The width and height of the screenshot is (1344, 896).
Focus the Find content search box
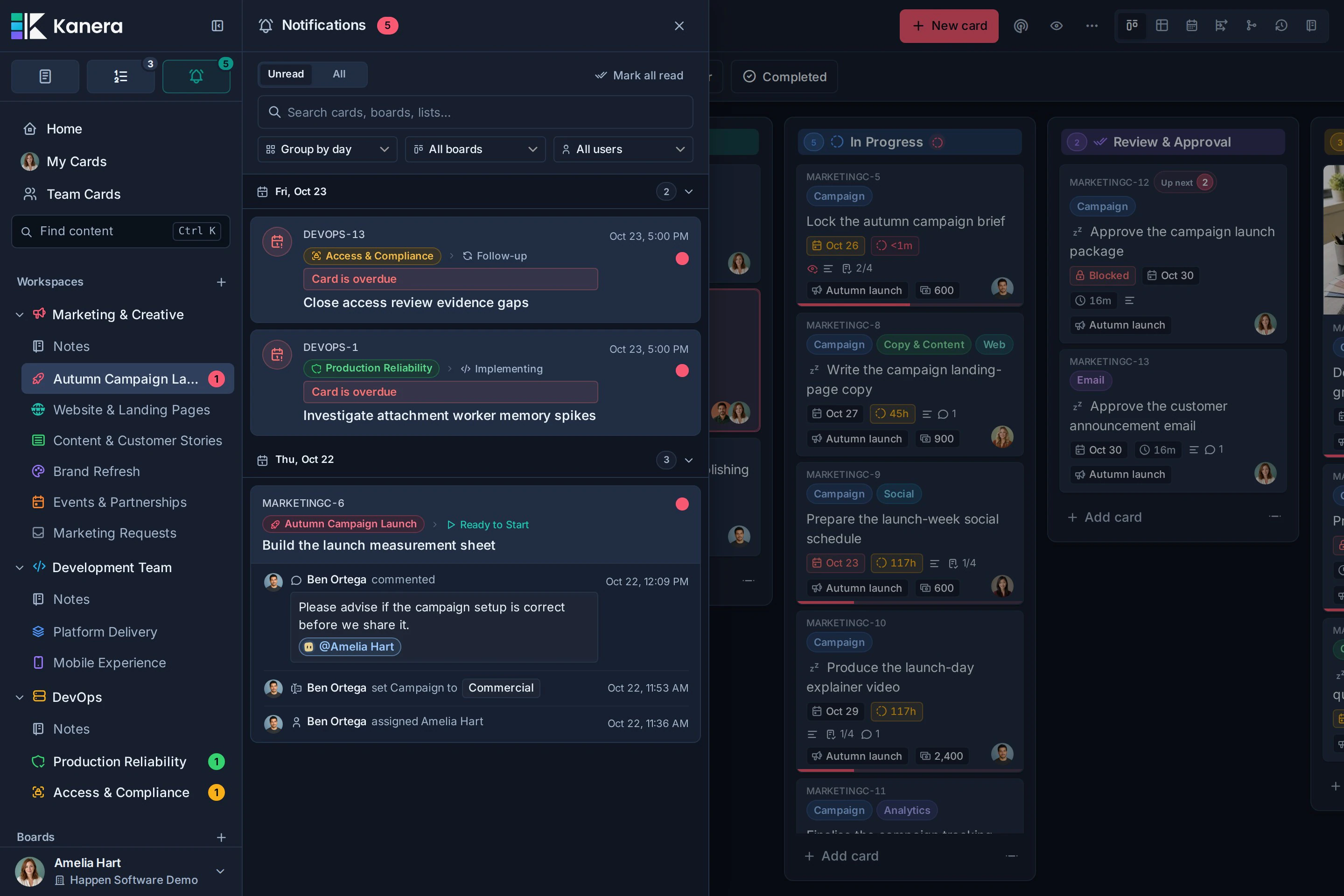(120, 231)
